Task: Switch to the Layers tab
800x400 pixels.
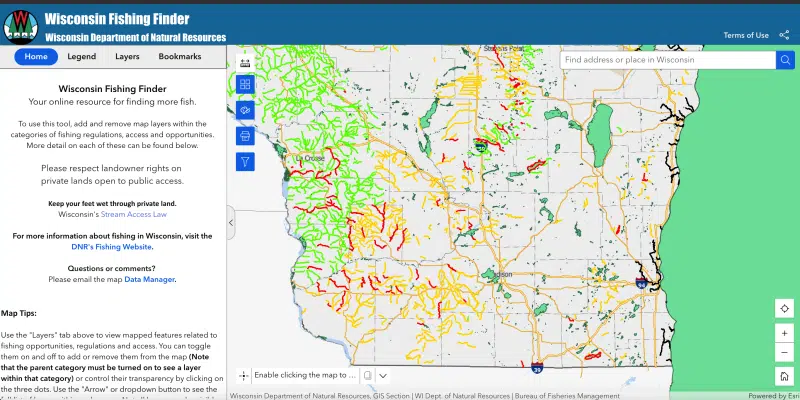Action: click(x=127, y=57)
